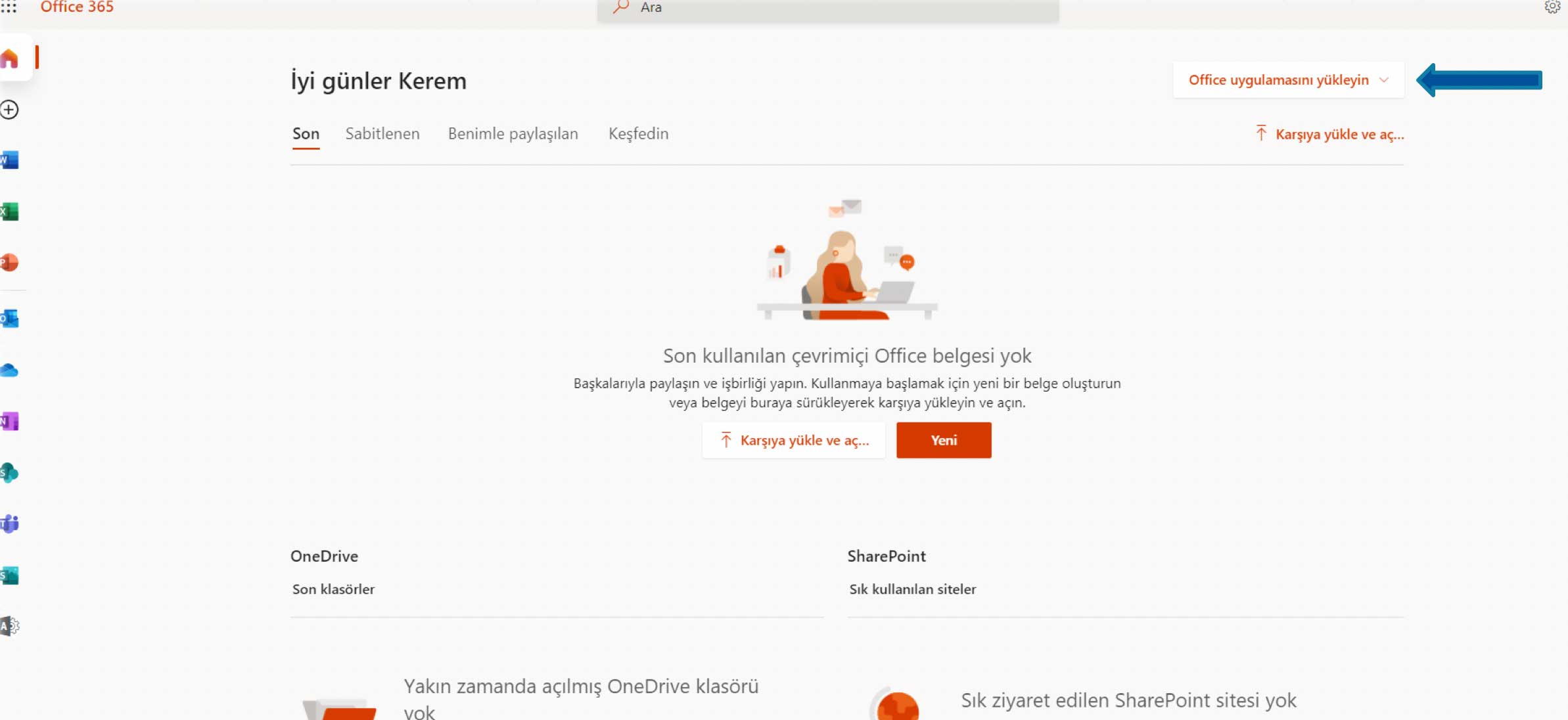Click Karşıya yükle ve aç button beside Yeni

794,440
